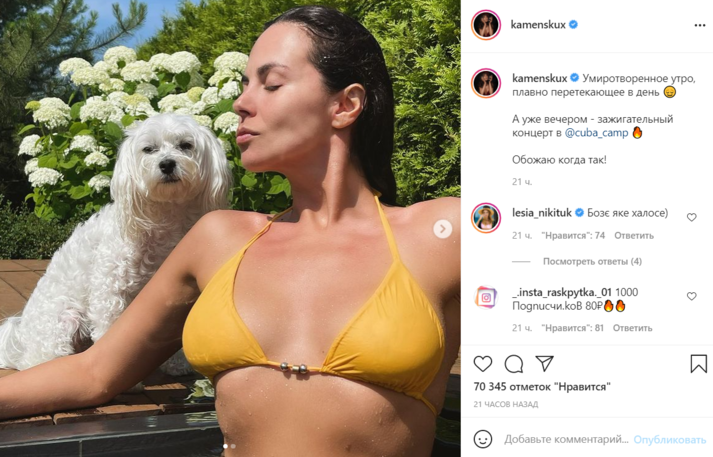Image resolution: width=713 pixels, height=457 pixels.
Task: Click the Опубликовать post button
Action: pyautogui.click(x=669, y=440)
